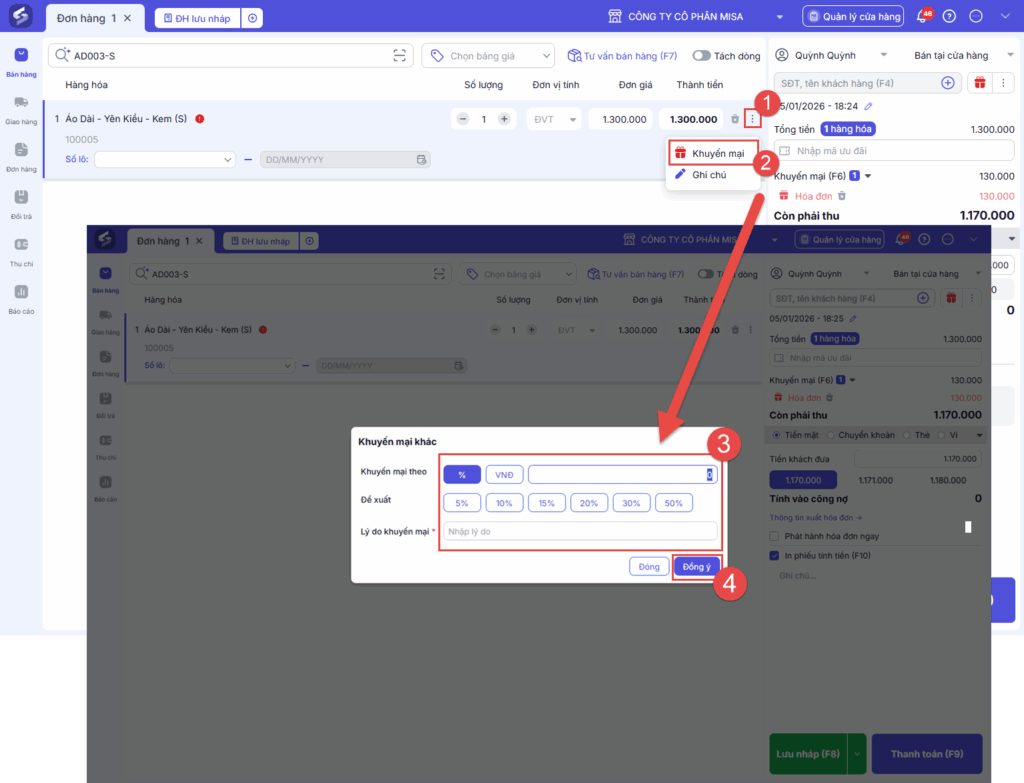Click the red warning dot beside Áo Dài name

(x=200, y=119)
